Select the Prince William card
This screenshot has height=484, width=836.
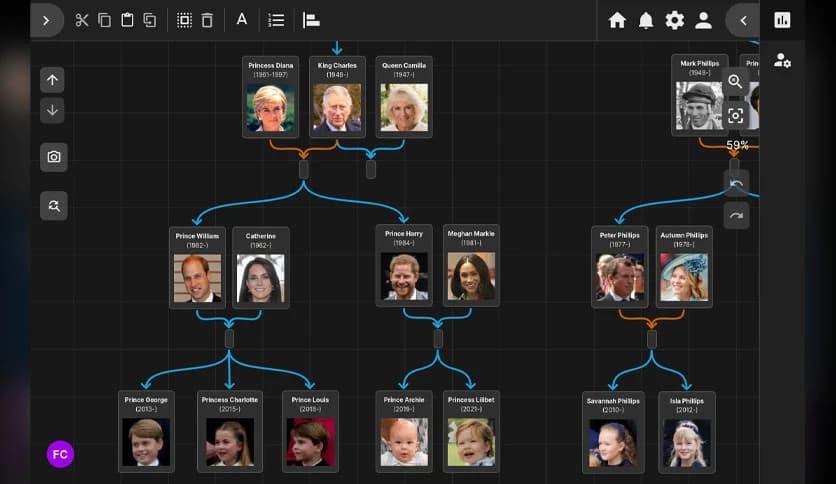(x=197, y=267)
